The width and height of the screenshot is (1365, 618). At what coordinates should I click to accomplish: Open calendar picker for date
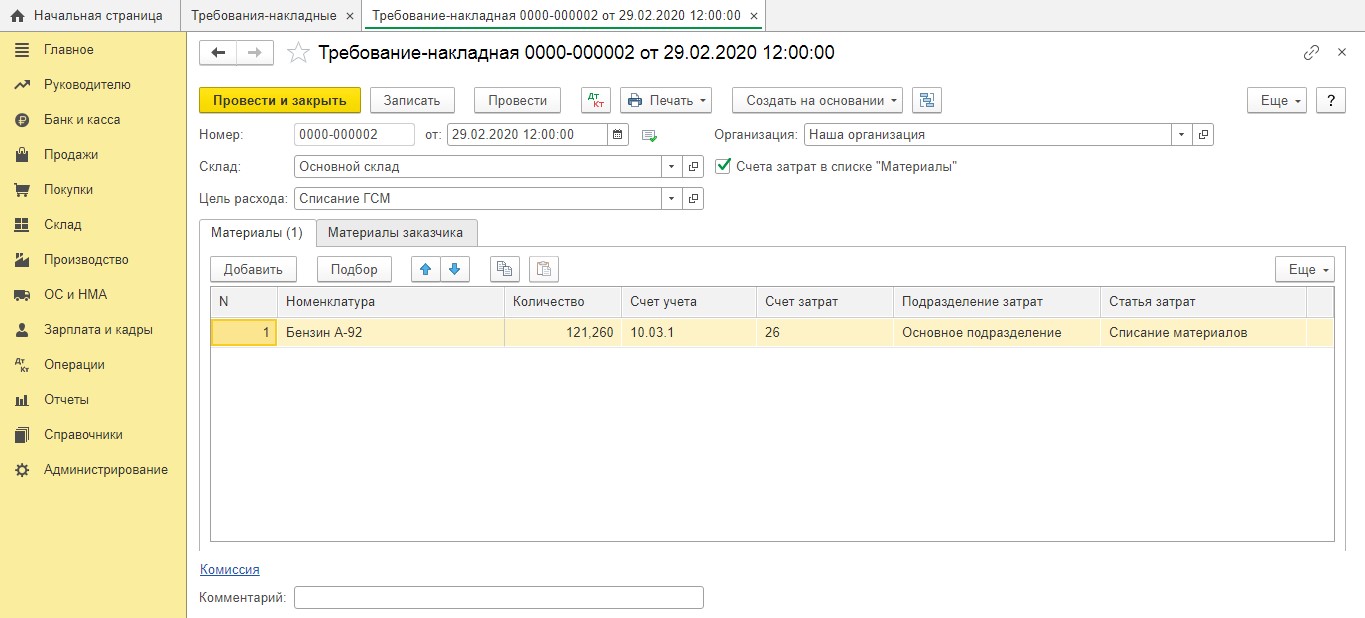coord(618,134)
